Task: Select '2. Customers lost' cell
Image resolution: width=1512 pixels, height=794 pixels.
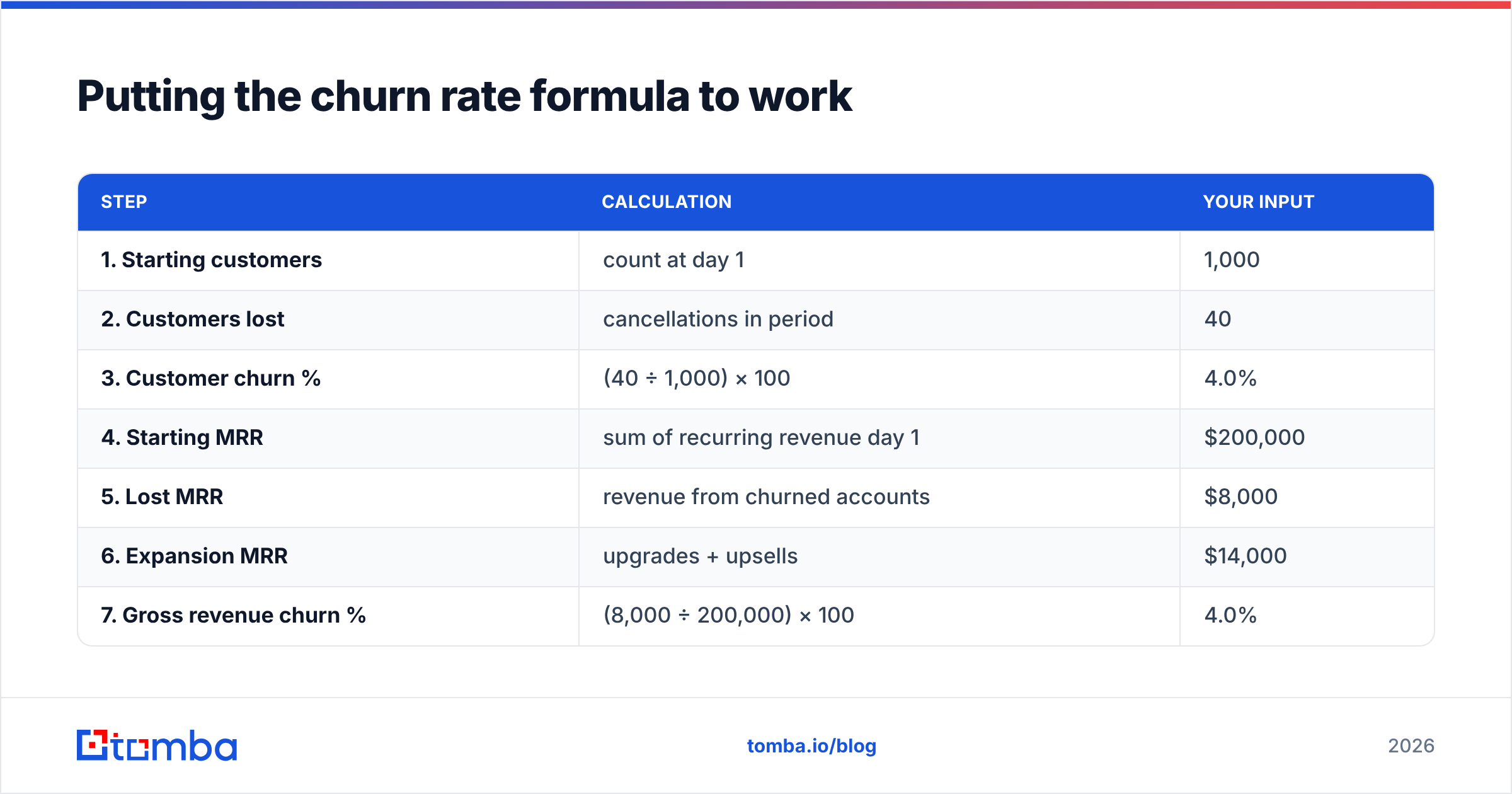Action: 328,319
